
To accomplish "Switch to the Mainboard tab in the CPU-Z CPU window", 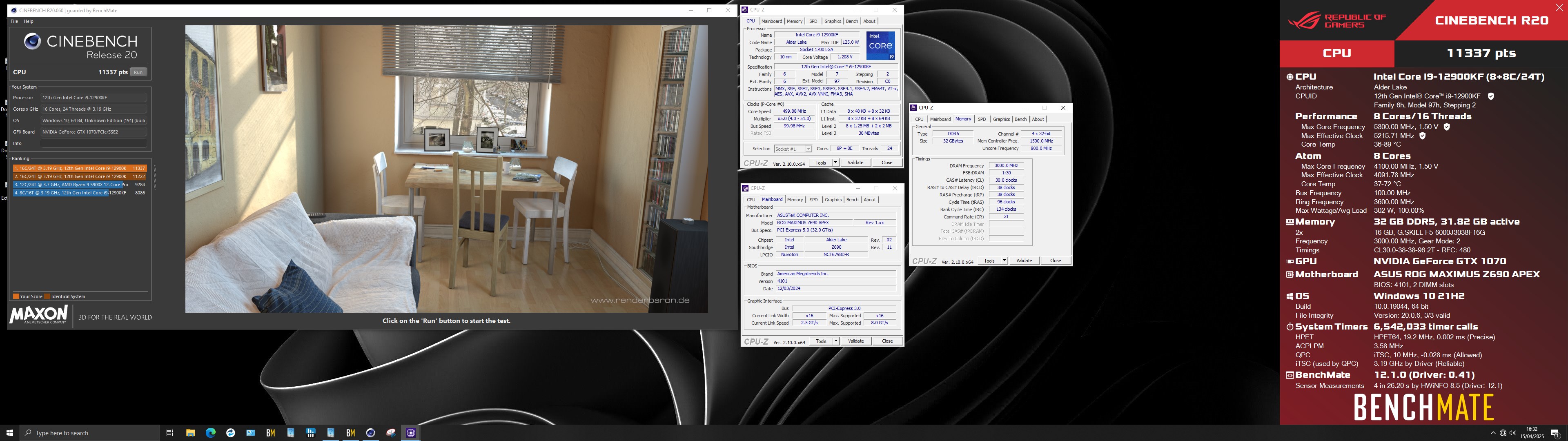I will click(x=771, y=21).
